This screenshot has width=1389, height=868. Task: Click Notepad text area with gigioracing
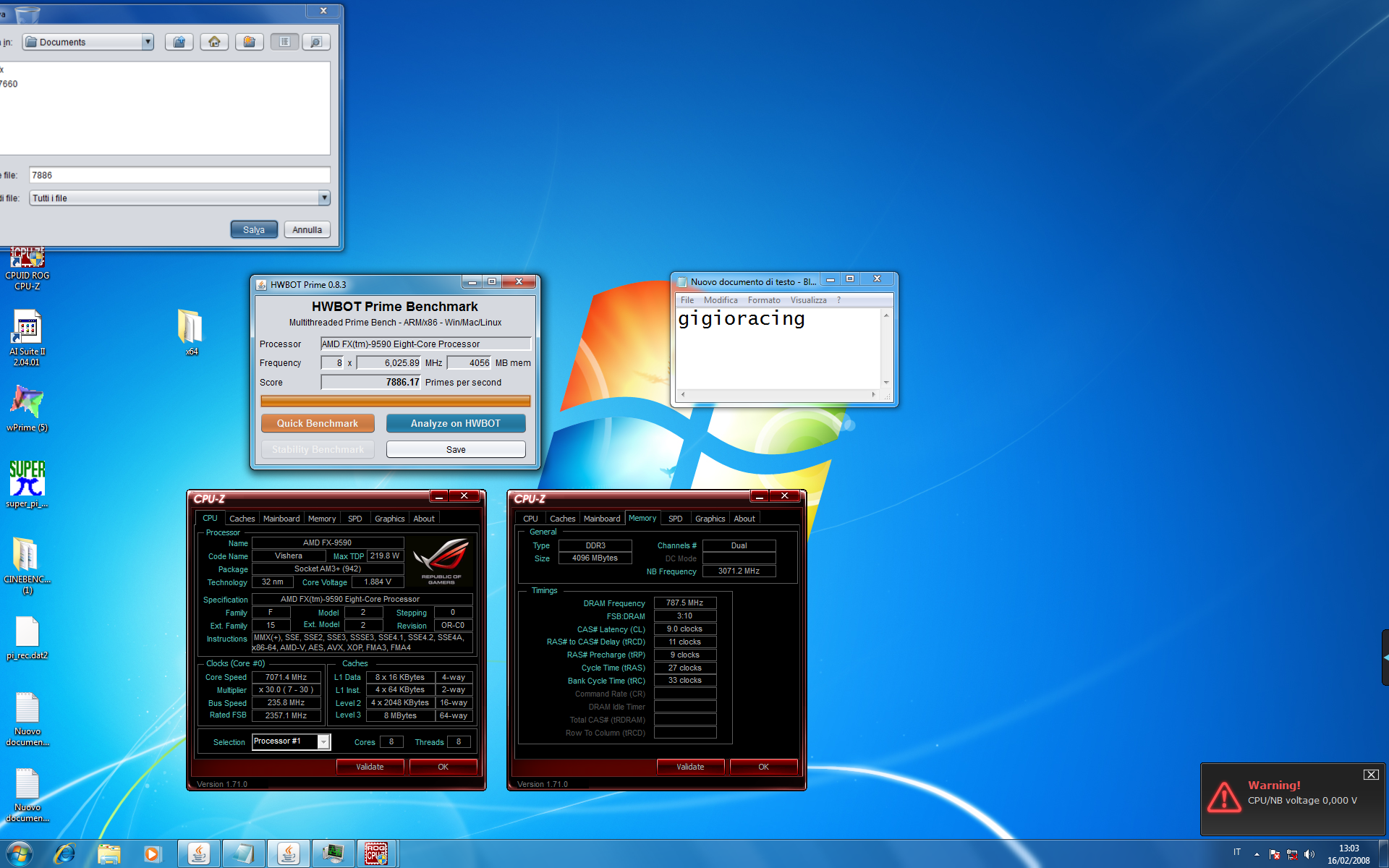pyautogui.click(x=778, y=348)
